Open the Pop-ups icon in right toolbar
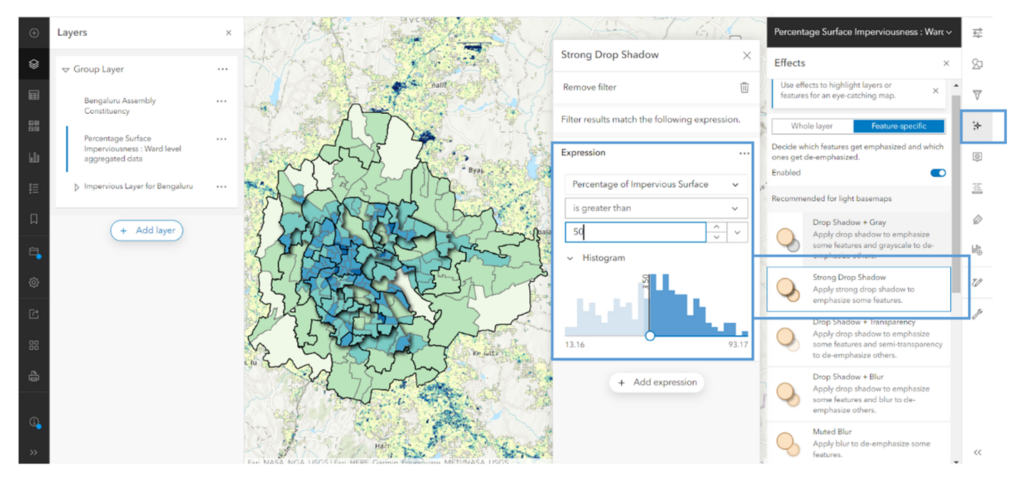 pyautogui.click(x=977, y=157)
